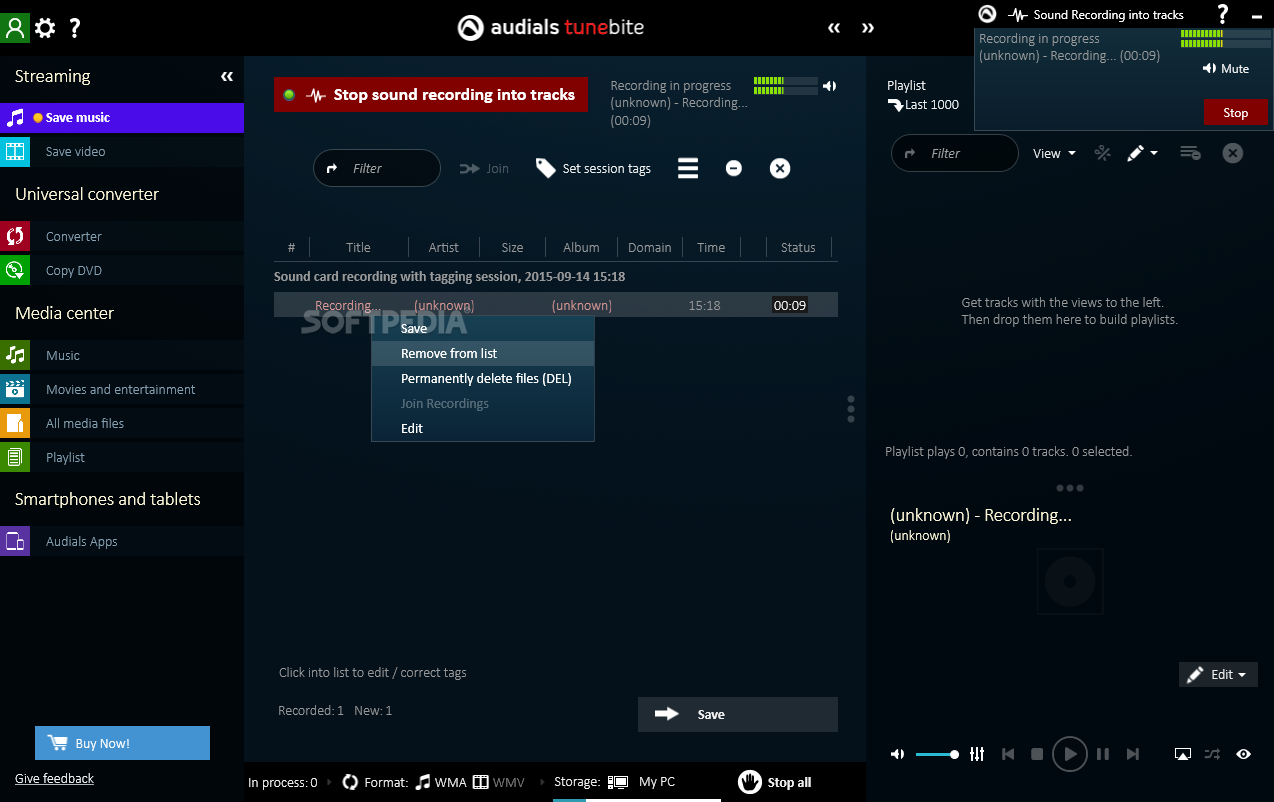Open help question mark in main window
Screen dimensions: 1274x802
(75, 28)
